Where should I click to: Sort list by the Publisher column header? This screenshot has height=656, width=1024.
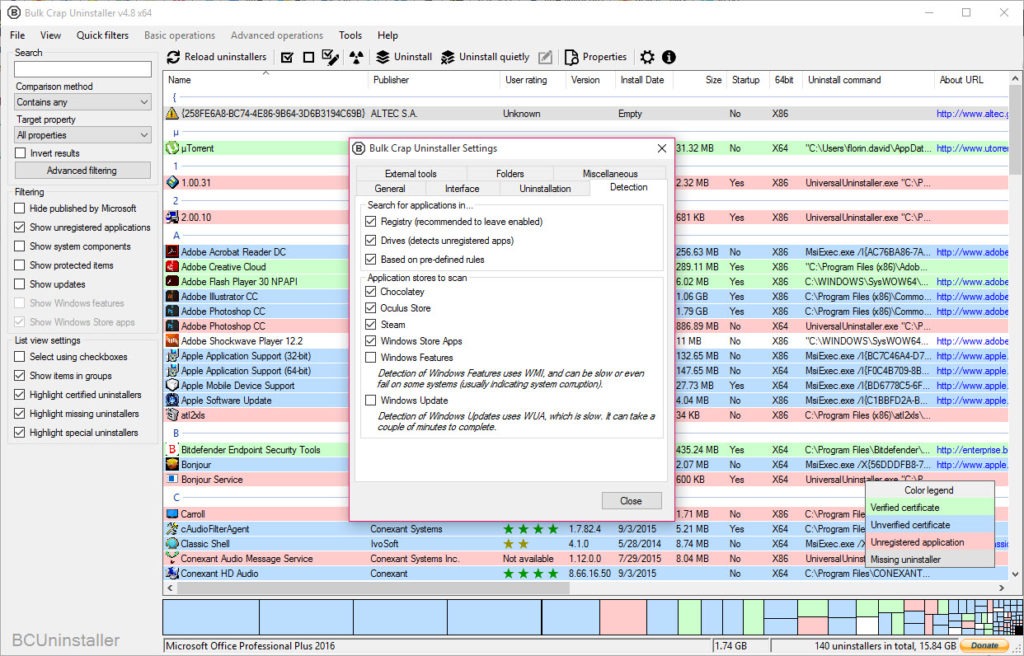(434, 80)
